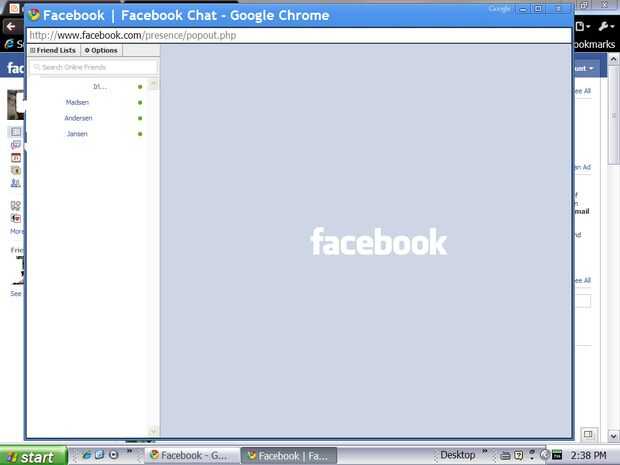620x465 pixels.
Task: Switch to 'Facebook | Fa...' taskbar button
Action: 289,456
